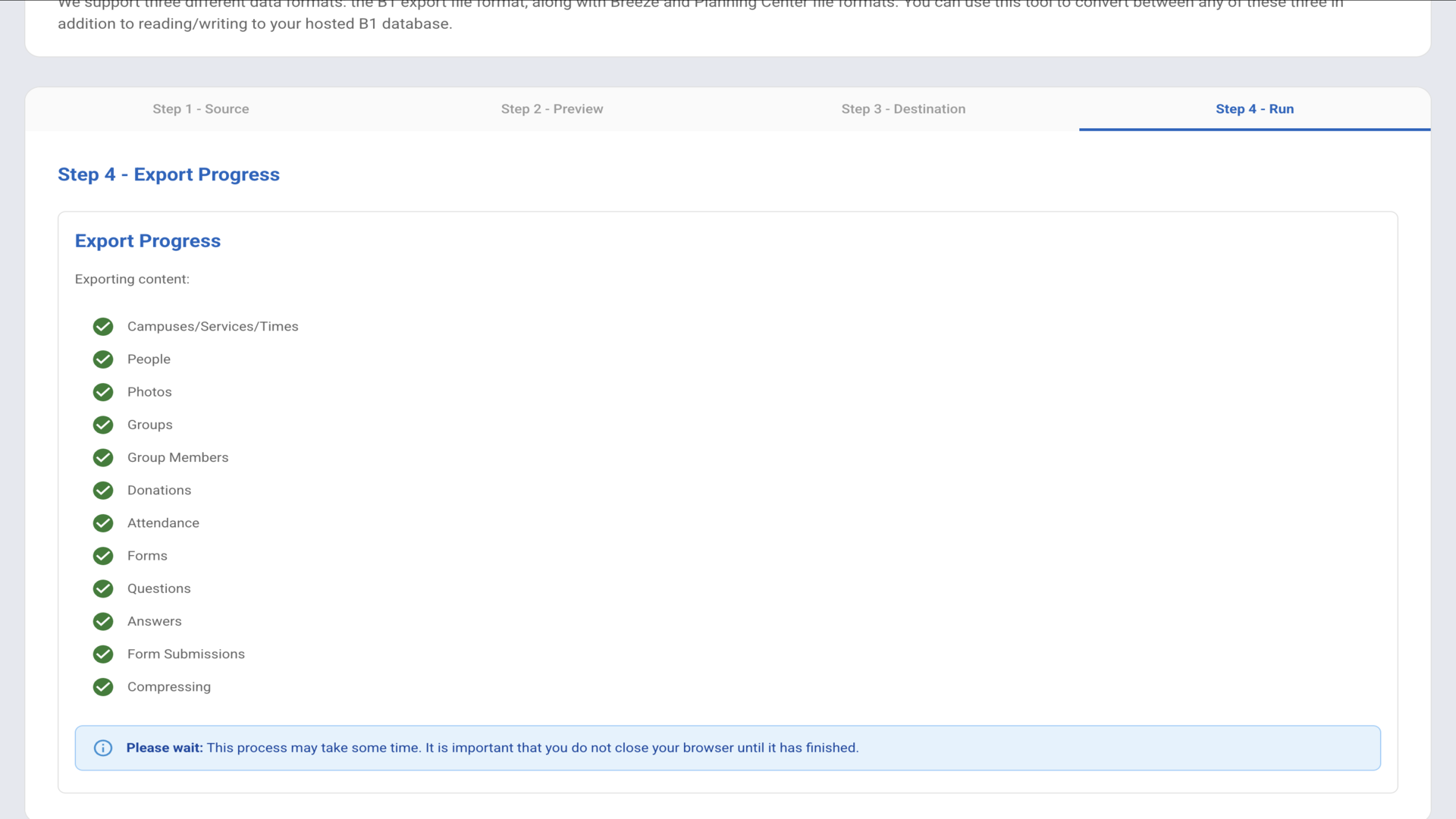Image resolution: width=1456 pixels, height=819 pixels.
Task: Click the Group Members list label
Action: (177, 458)
